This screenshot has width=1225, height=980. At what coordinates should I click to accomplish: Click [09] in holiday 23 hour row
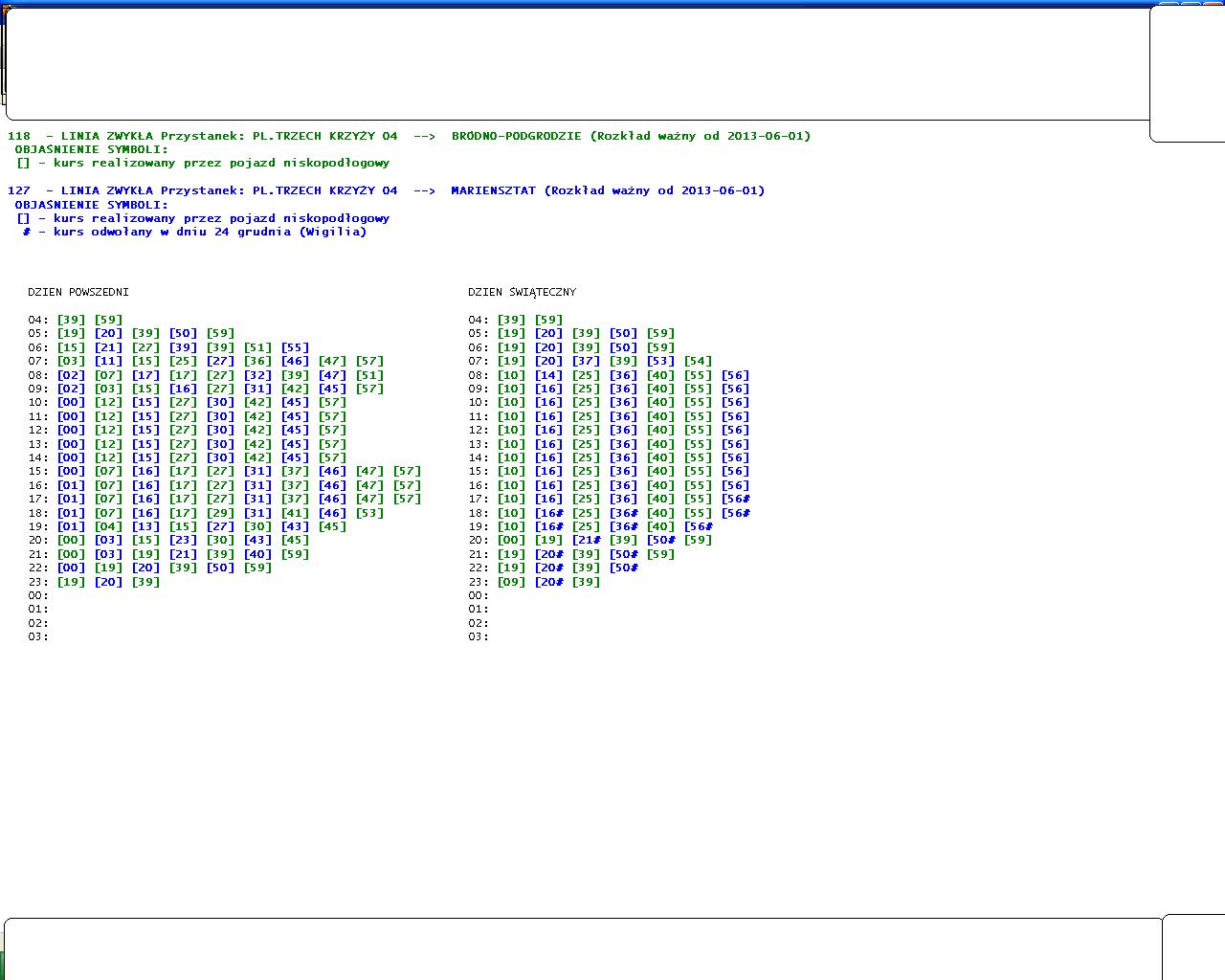[512, 582]
